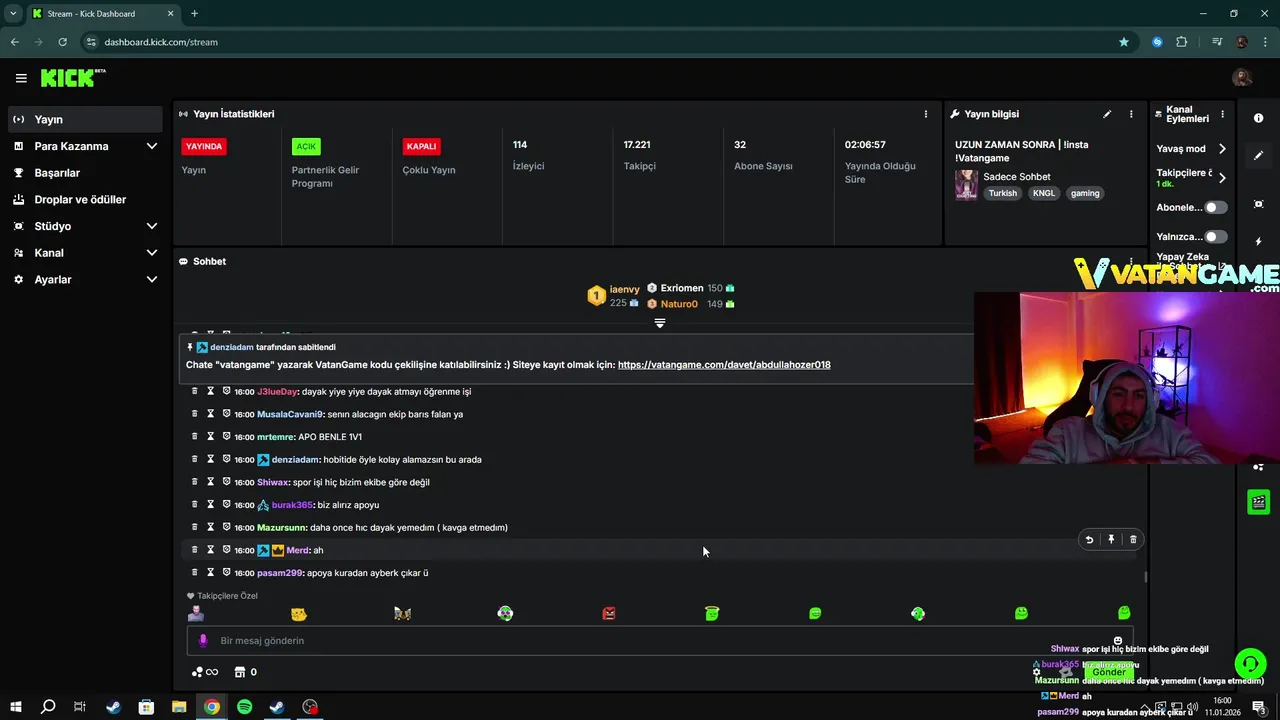The height and width of the screenshot is (720, 1280).
Task: Click the Kick logo
Action: [73, 78]
